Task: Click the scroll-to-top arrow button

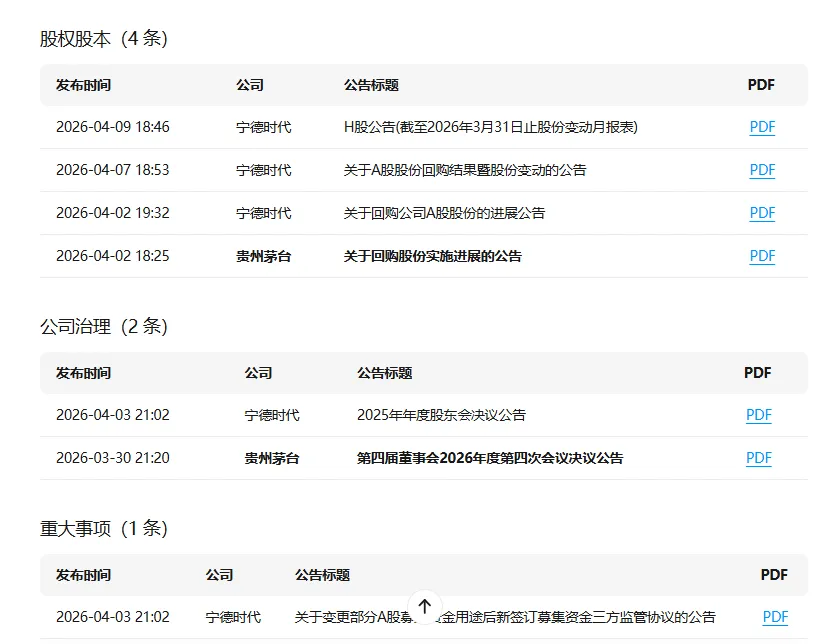Action: pyautogui.click(x=425, y=606)
